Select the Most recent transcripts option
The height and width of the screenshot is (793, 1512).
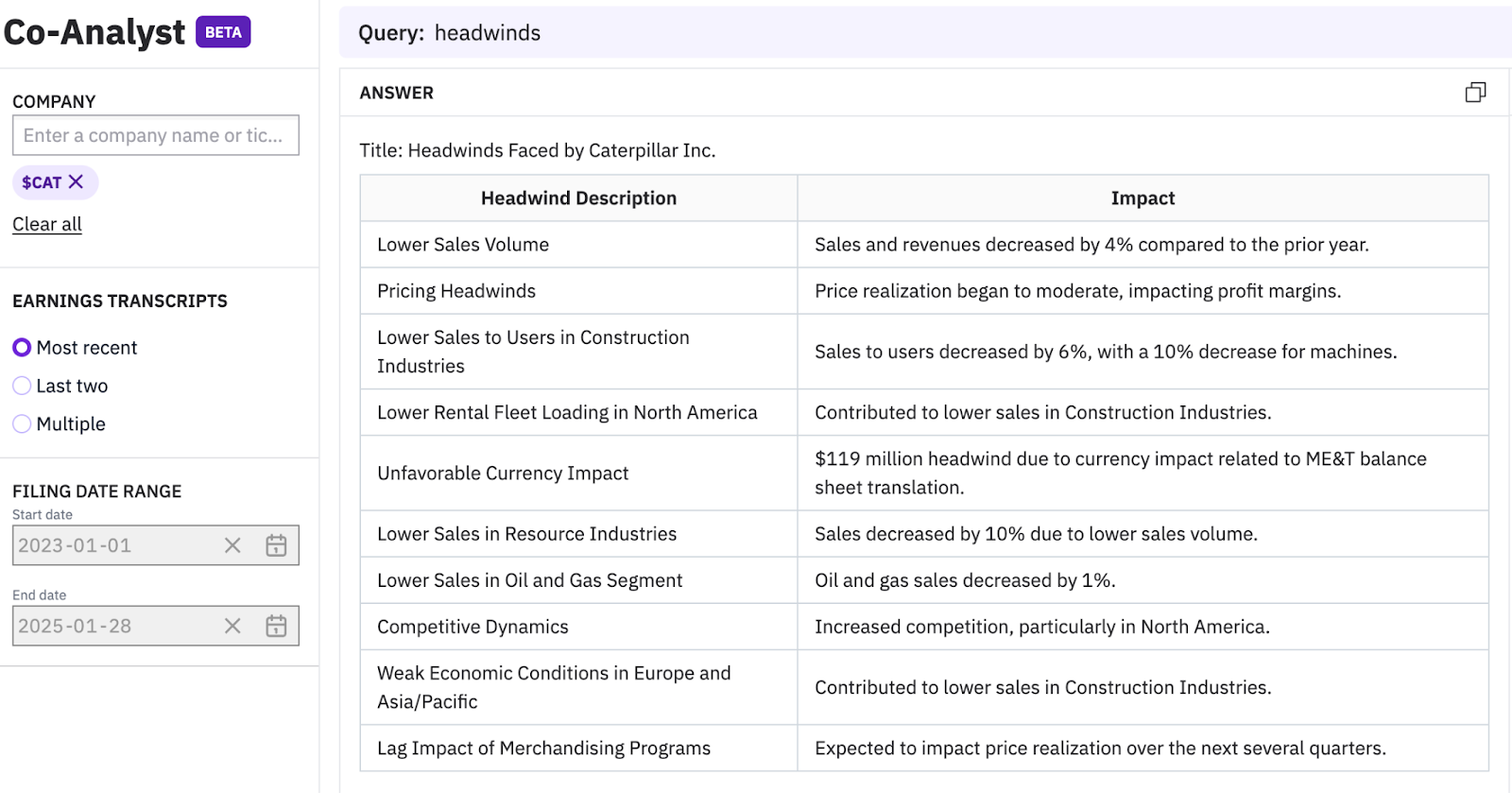click(22, 348)
